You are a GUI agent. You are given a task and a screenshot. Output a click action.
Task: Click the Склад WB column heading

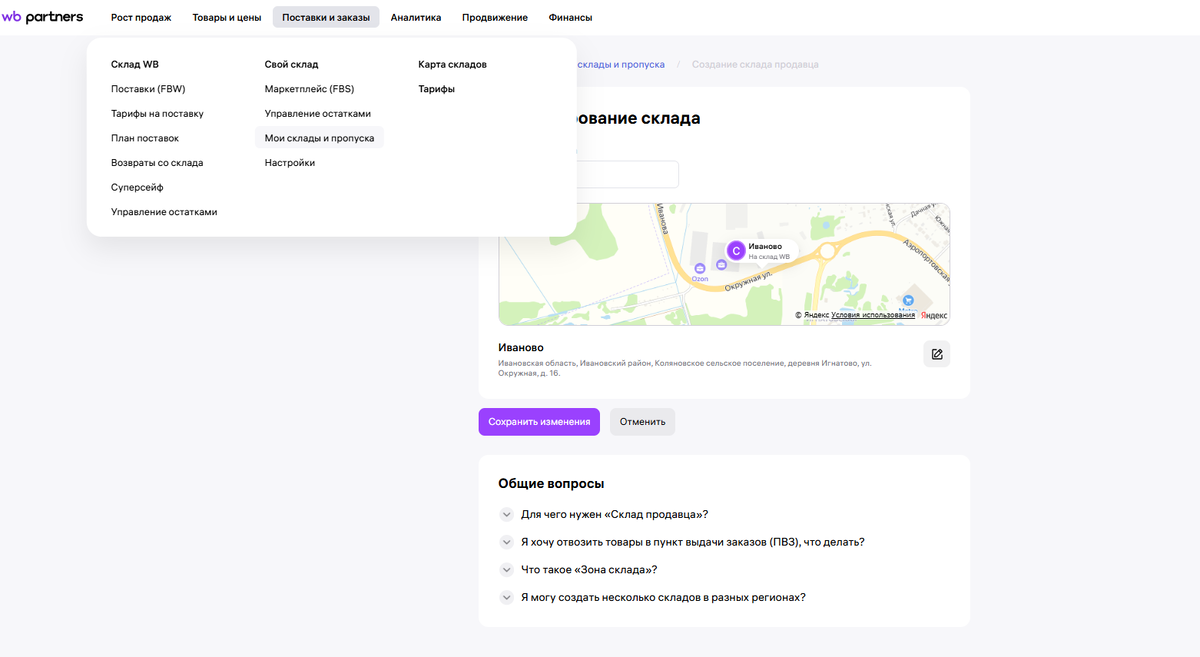[x=135, y=64]
